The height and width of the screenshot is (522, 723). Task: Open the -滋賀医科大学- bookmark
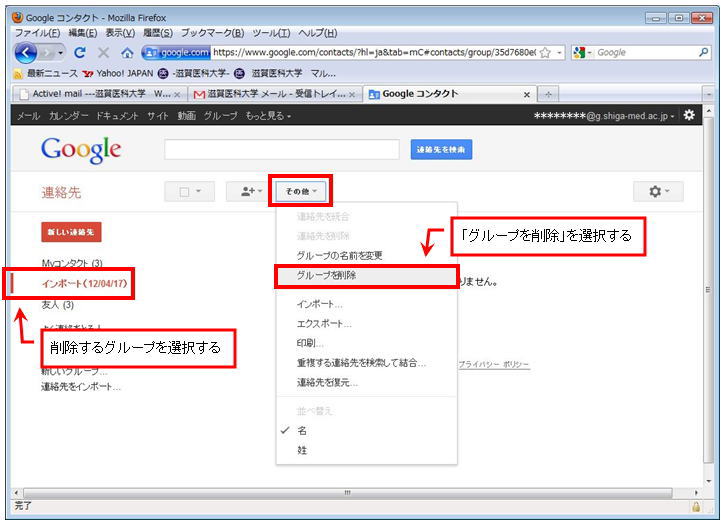pos(194,73)
